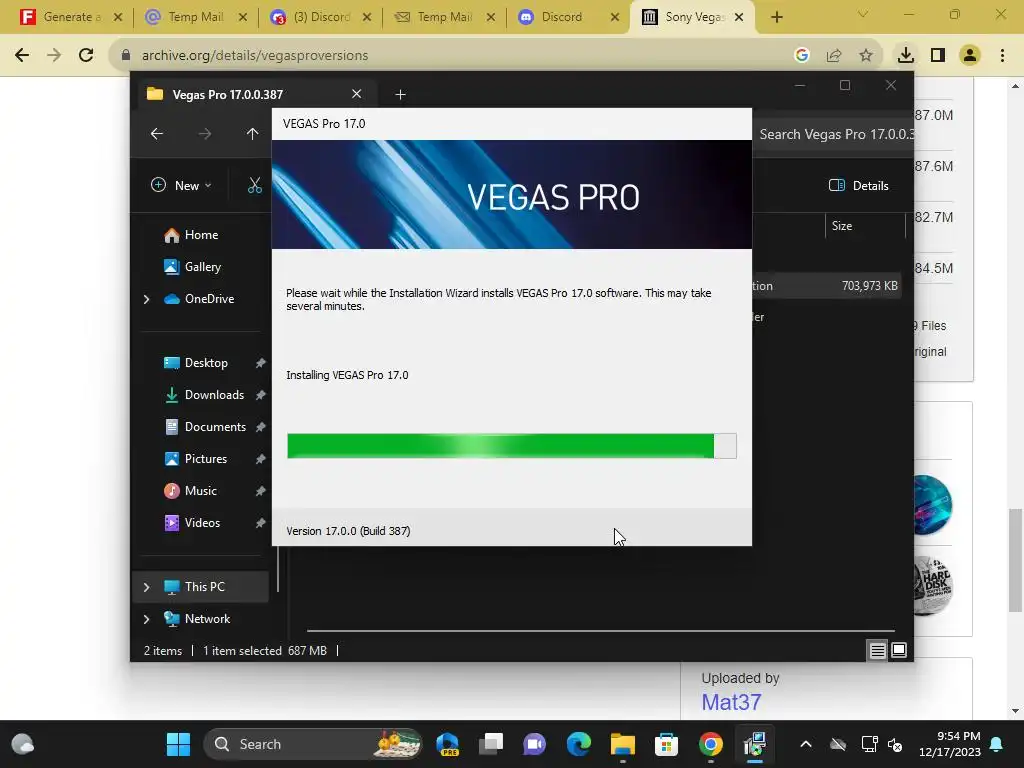
Task: Open Task View from taskbar
Action: coord(491,744)
